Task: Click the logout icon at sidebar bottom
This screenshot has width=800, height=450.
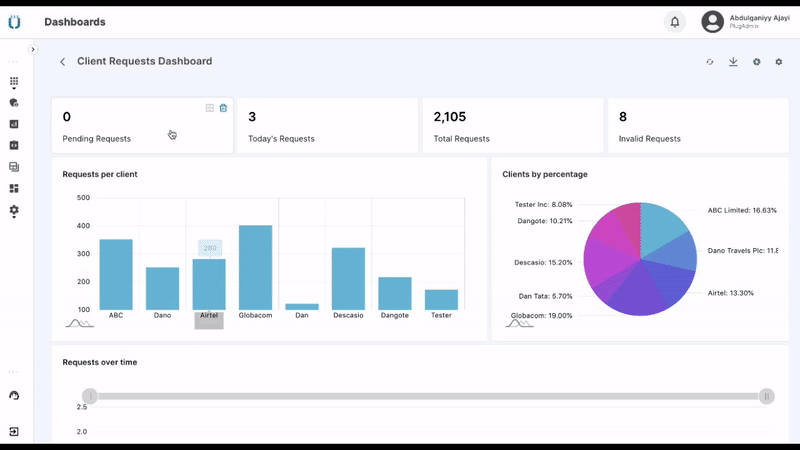Action: point(14,432)
